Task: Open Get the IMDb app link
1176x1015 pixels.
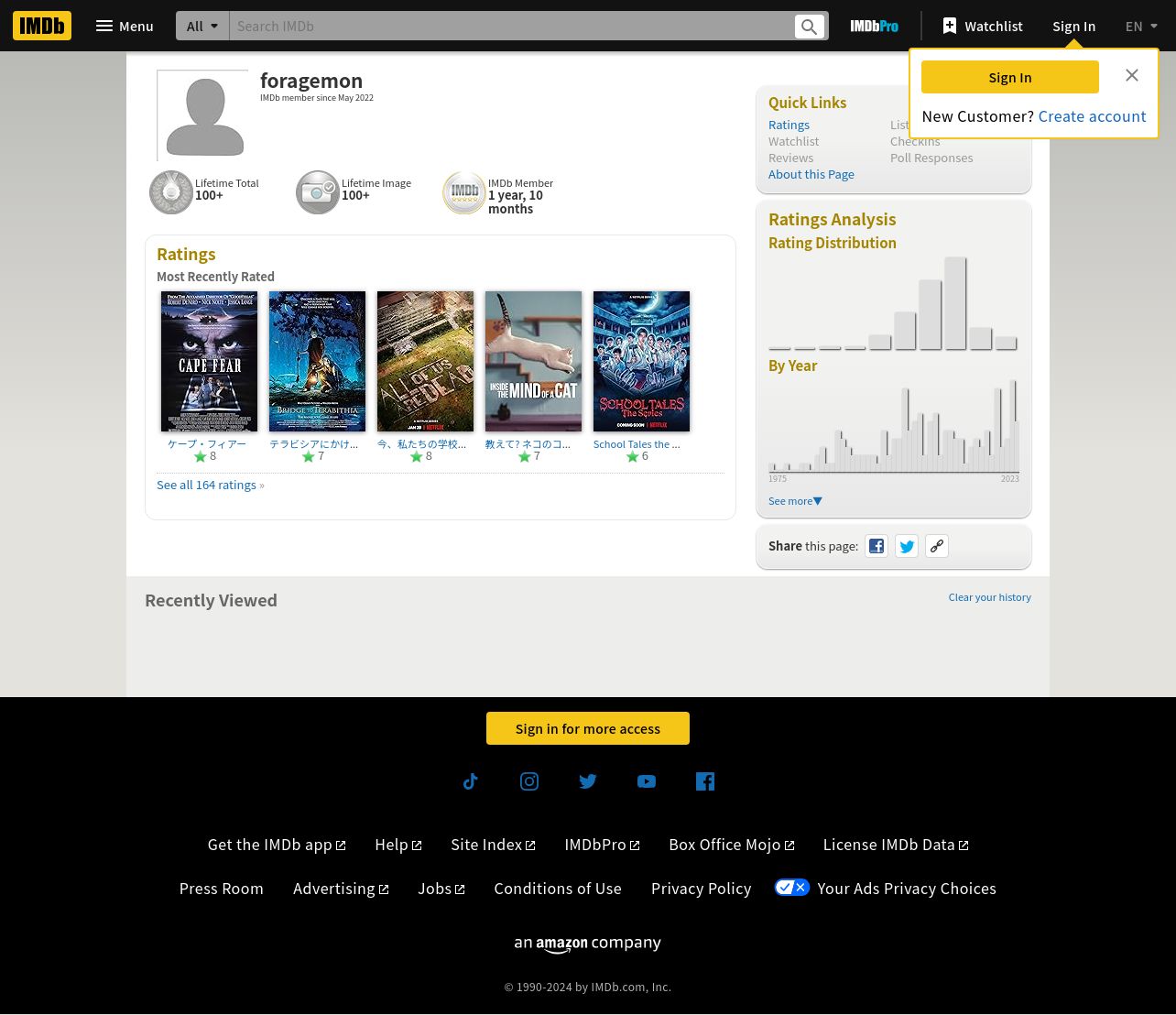Action: point(277,845)
